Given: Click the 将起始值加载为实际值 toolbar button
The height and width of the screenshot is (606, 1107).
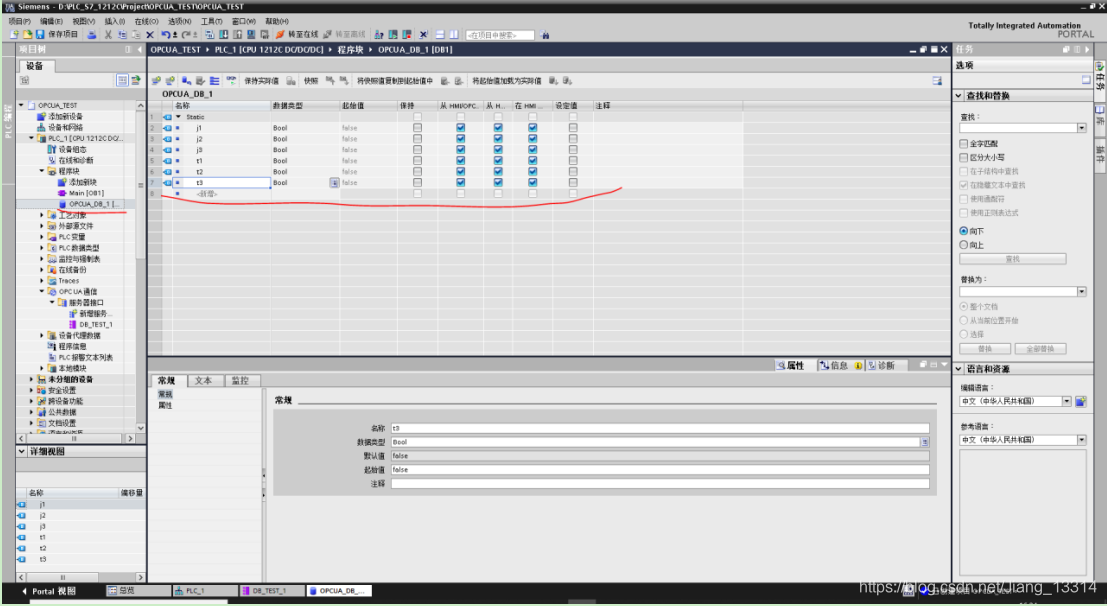Looking at the screenshot, I should click(x=507, y=81).
